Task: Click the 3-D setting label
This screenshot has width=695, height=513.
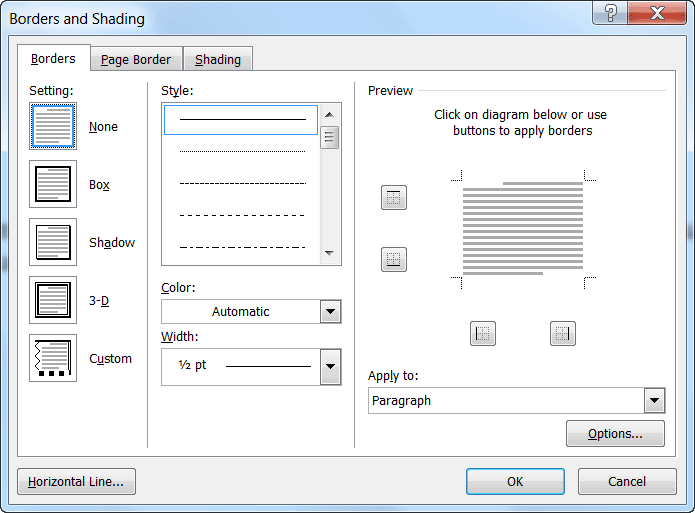Action: pyautogui.click(x=99, y=301)
